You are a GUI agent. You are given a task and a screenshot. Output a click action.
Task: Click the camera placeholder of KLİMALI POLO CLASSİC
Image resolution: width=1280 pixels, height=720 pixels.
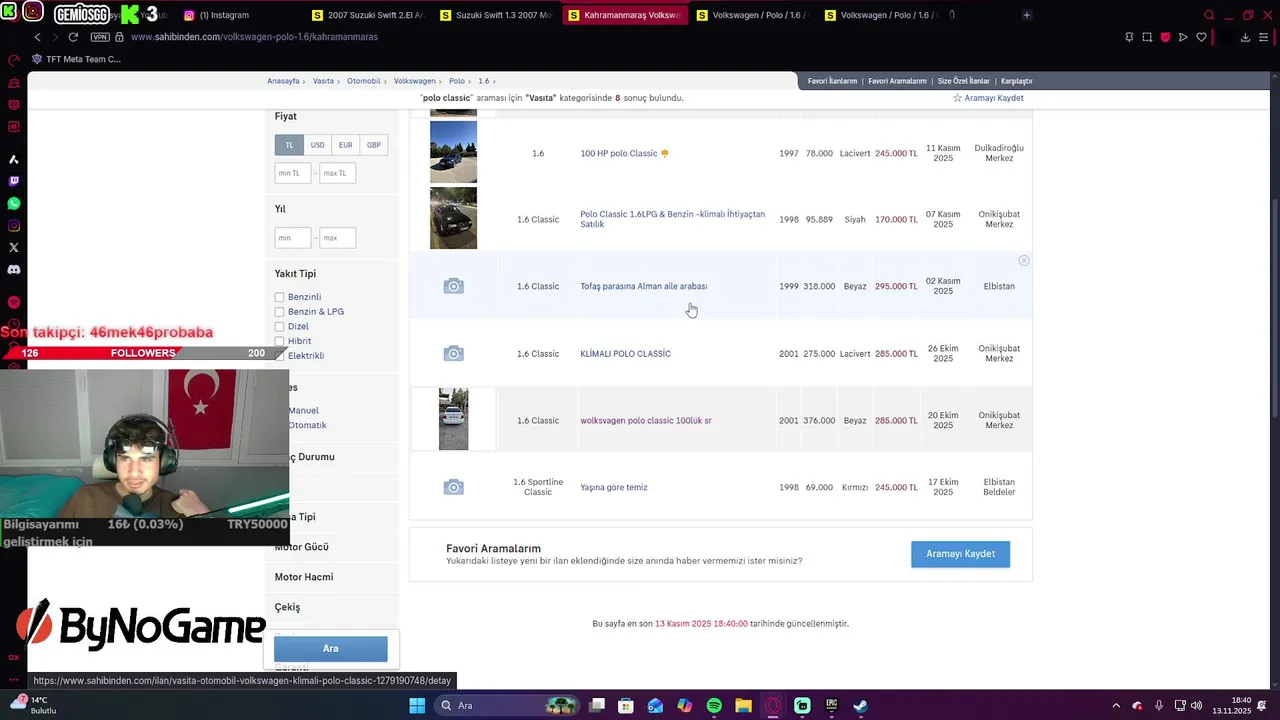[453, 353]
